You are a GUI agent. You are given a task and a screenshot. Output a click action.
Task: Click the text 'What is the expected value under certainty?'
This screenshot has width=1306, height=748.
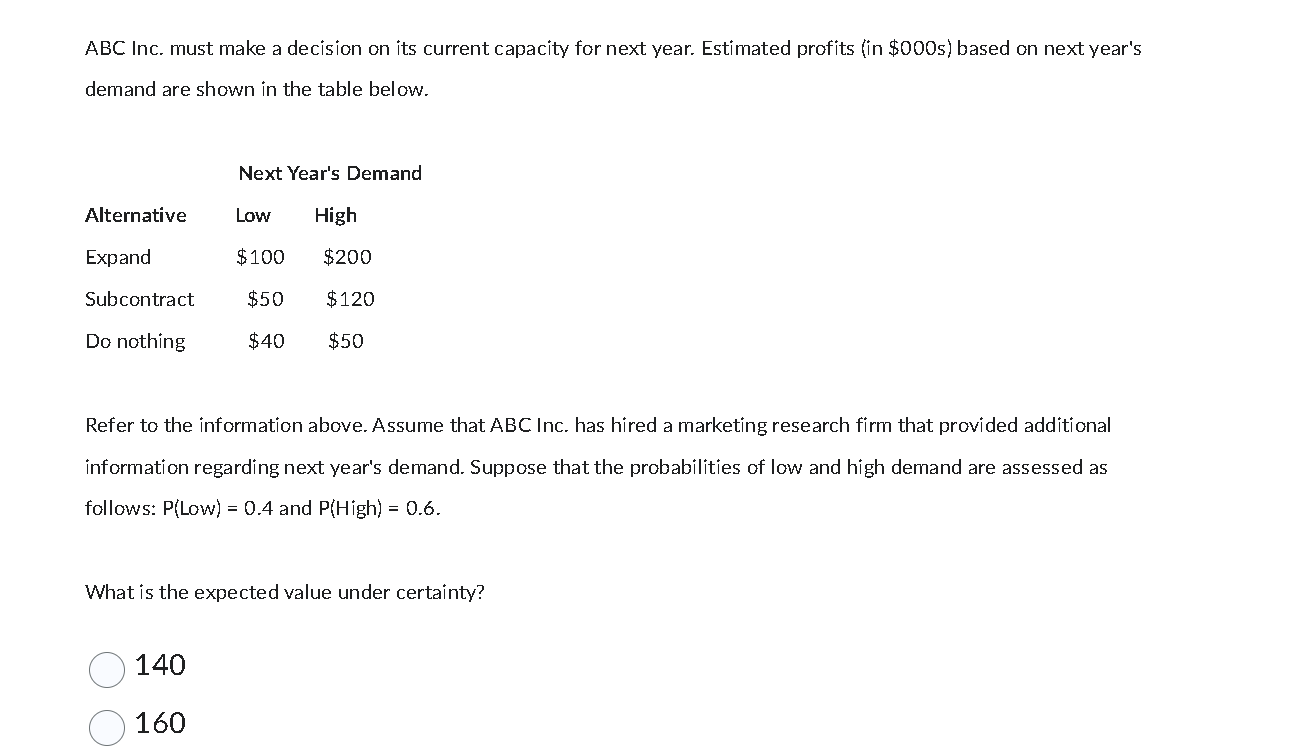click(x=284, y=592)
